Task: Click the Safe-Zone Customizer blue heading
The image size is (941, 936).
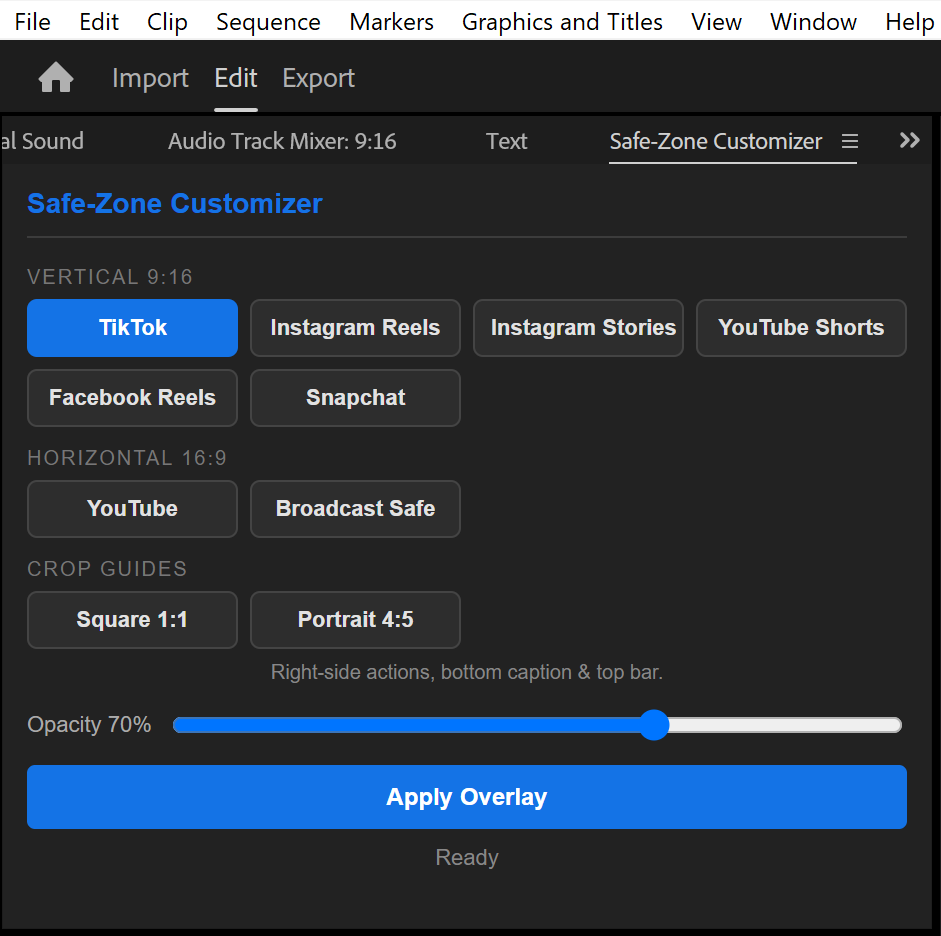Action: point(175,204)
